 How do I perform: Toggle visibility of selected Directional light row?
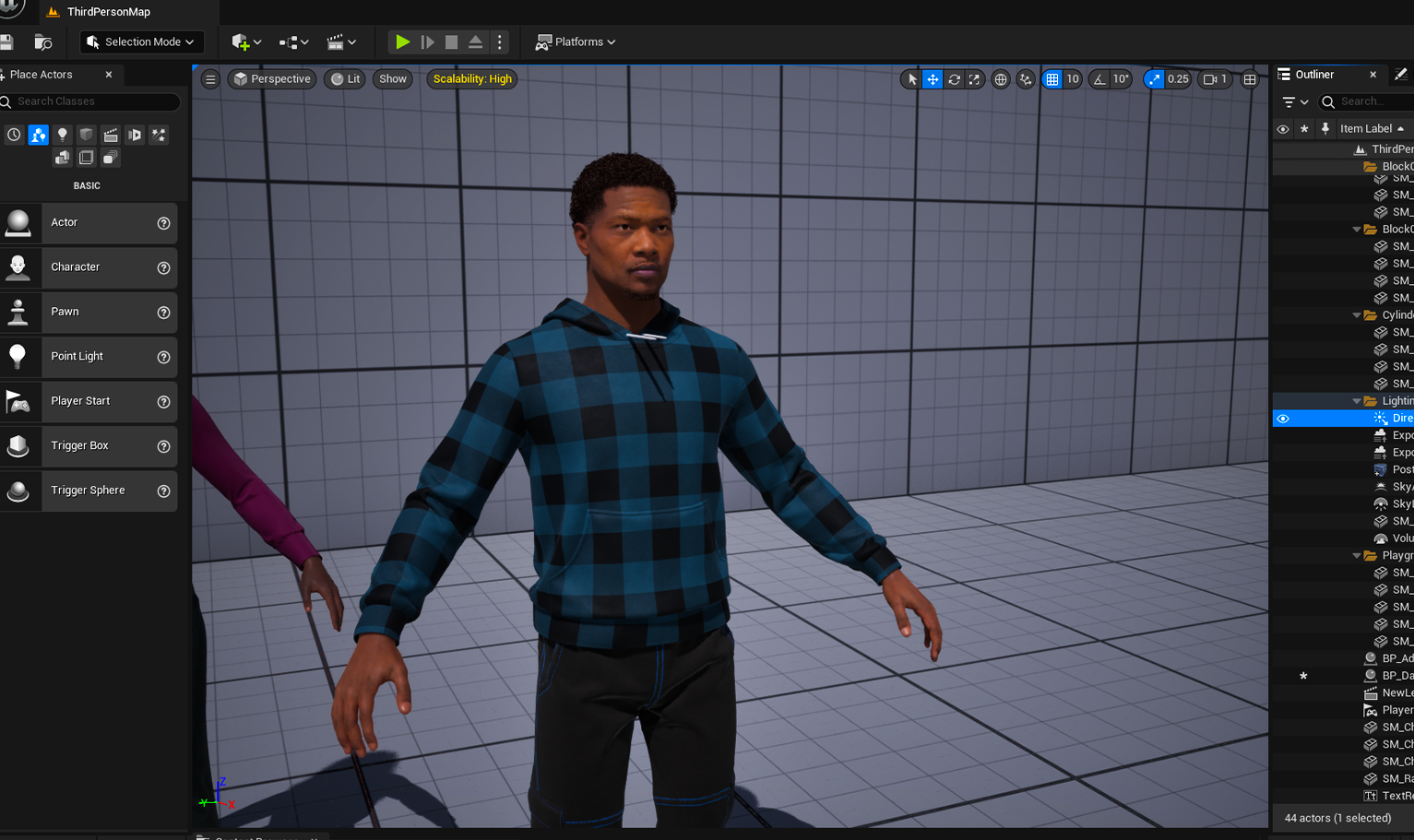(1282, 419)
